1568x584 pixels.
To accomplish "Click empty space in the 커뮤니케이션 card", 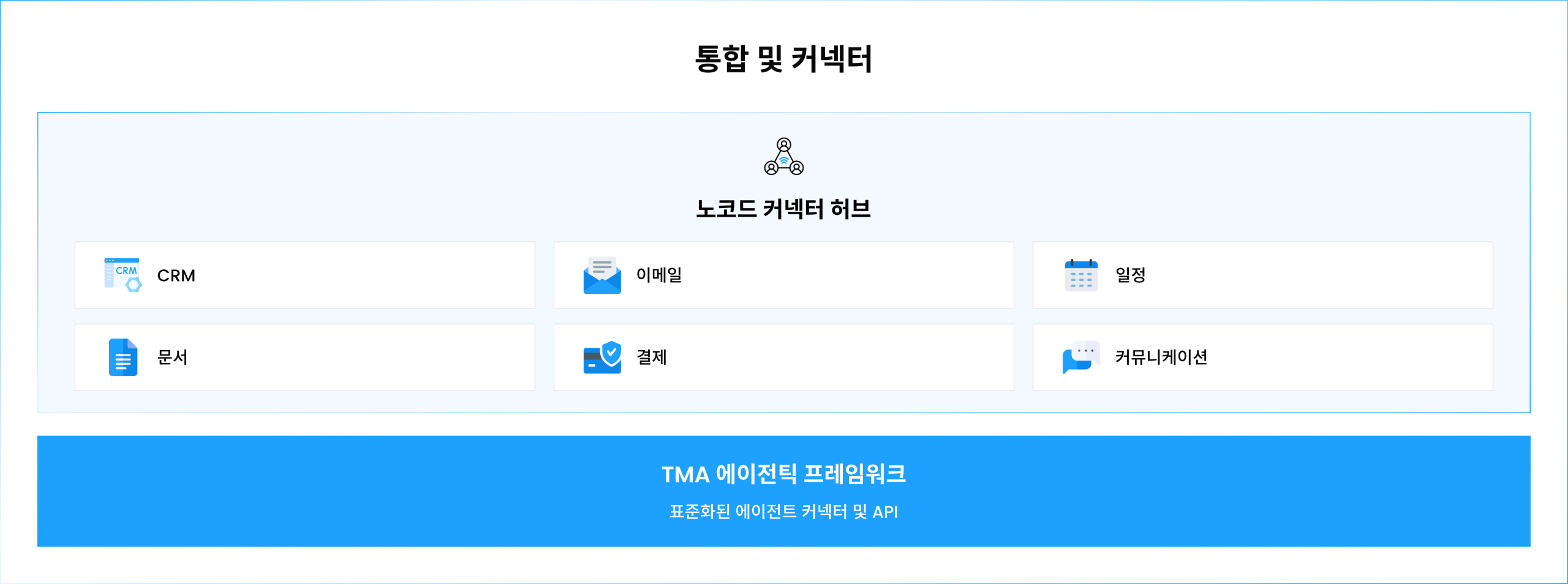I will pyautogui.click(x=1347, y=357).
